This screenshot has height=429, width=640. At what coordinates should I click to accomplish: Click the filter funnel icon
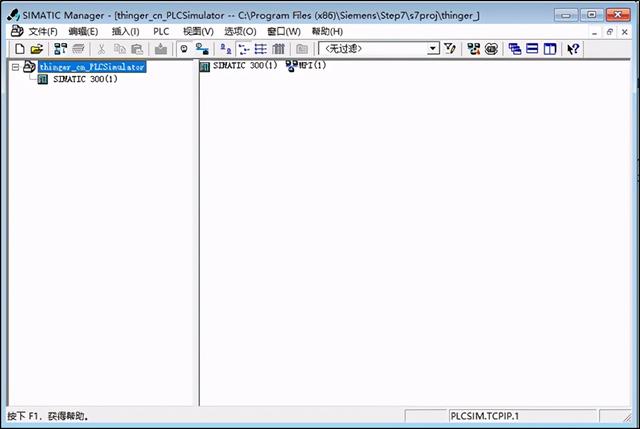point(449,49)
